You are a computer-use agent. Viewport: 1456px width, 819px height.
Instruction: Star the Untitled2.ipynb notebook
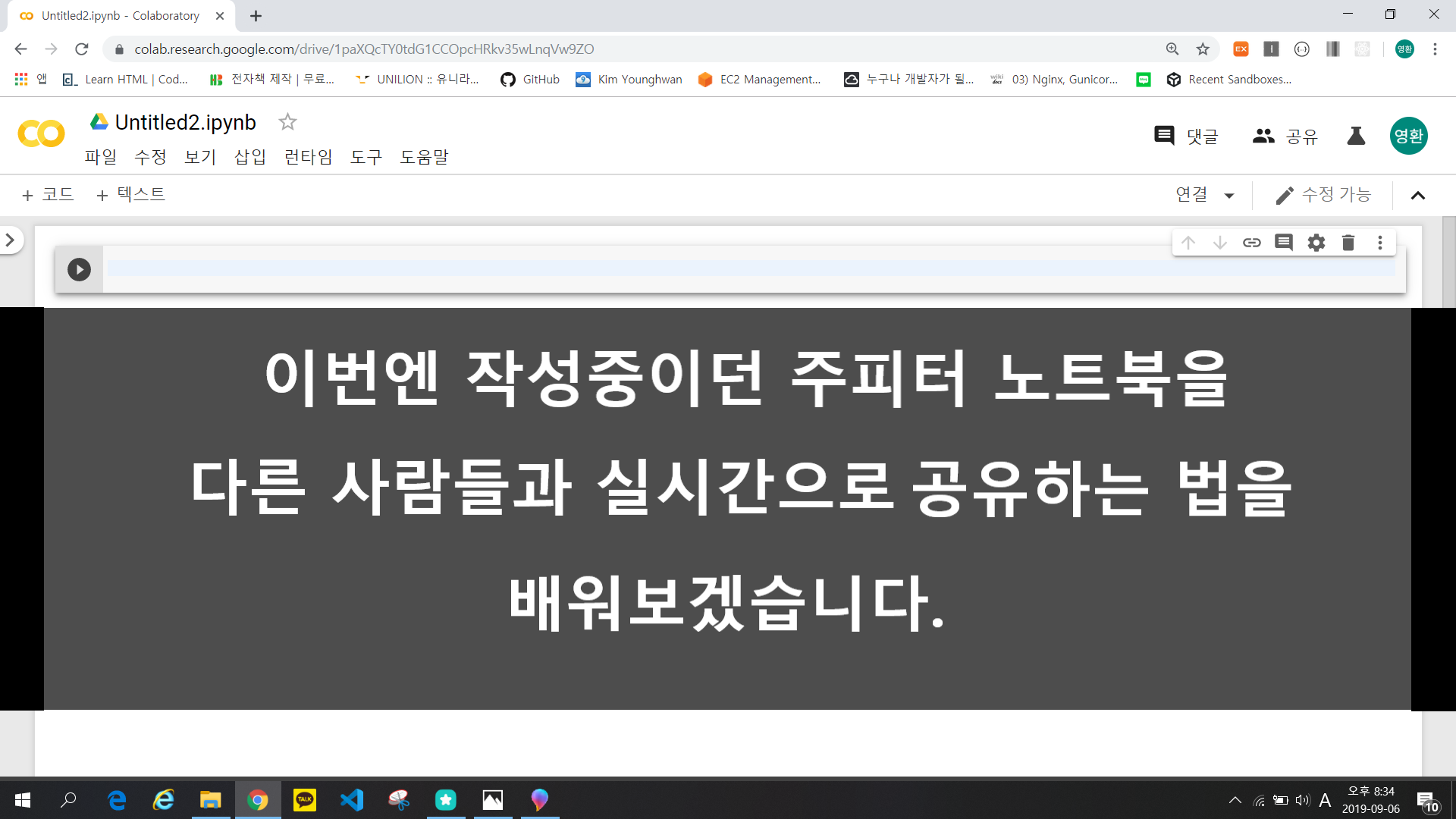[x=287, y=122]
